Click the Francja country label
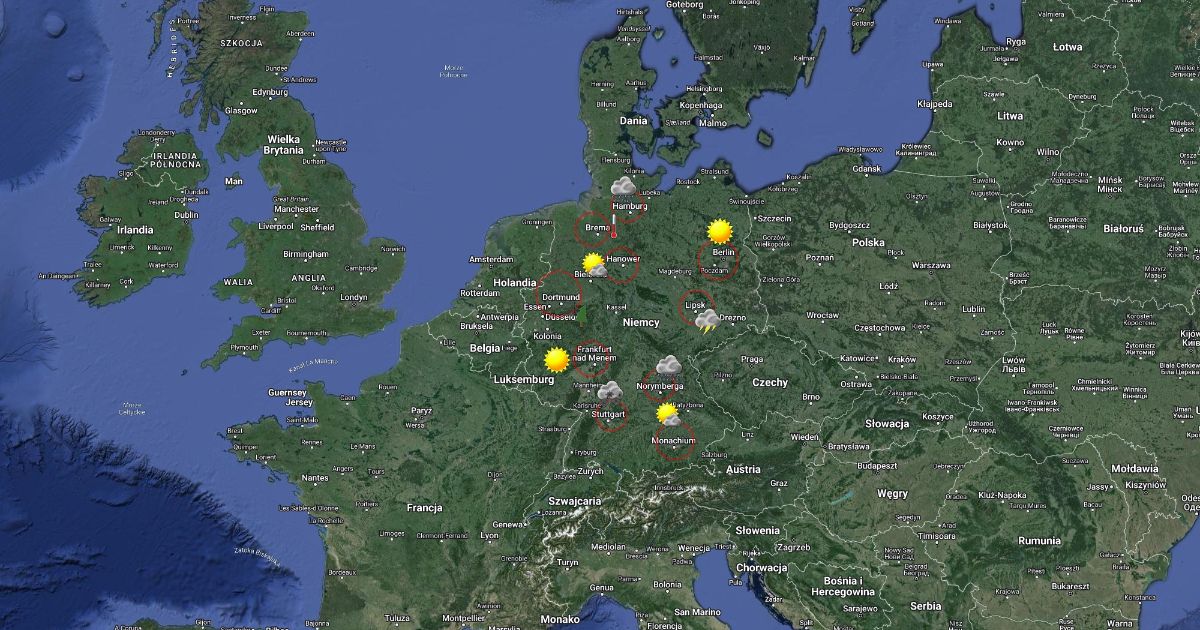 point(424,507)
